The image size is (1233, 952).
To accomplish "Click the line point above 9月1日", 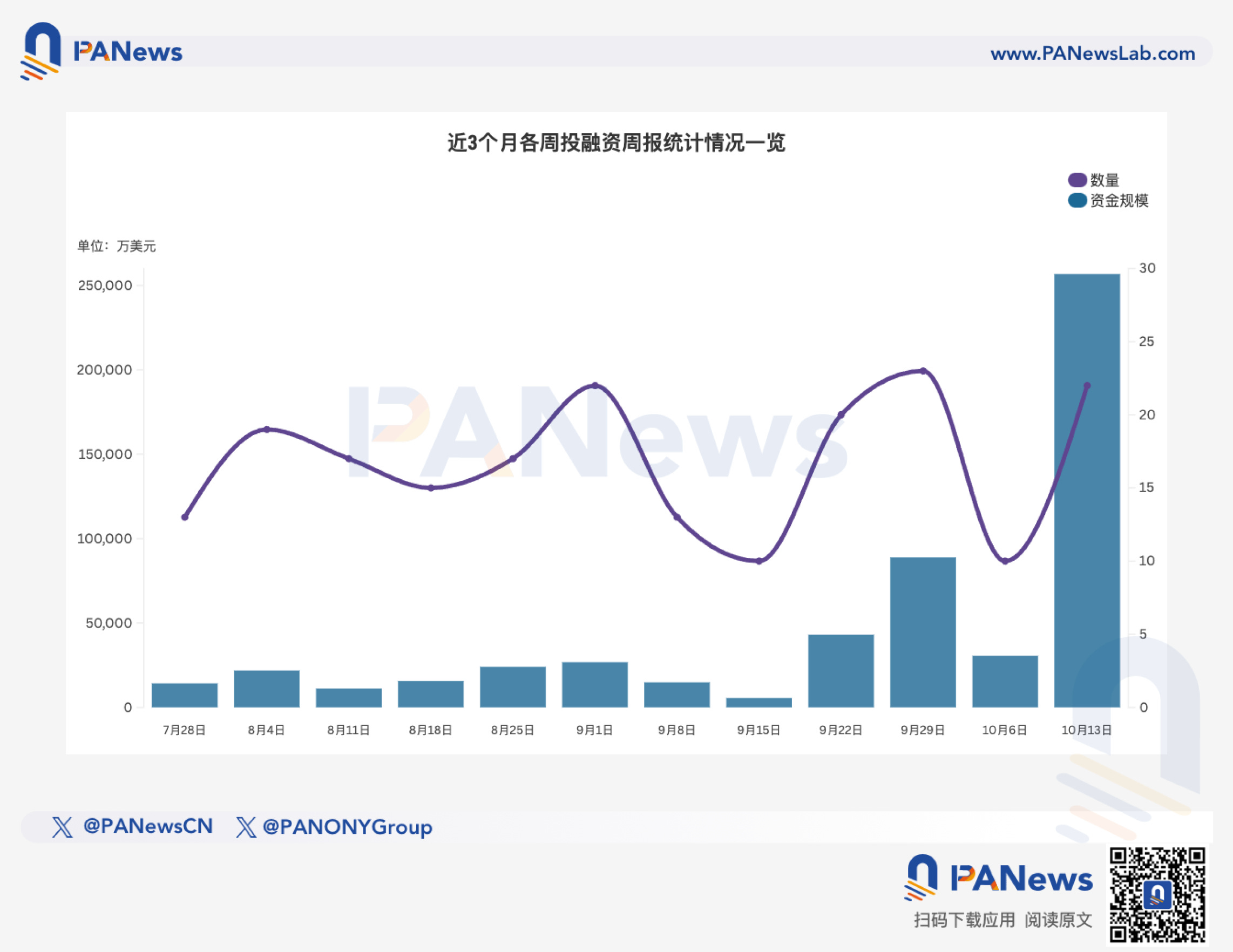I will click(595, 385).
